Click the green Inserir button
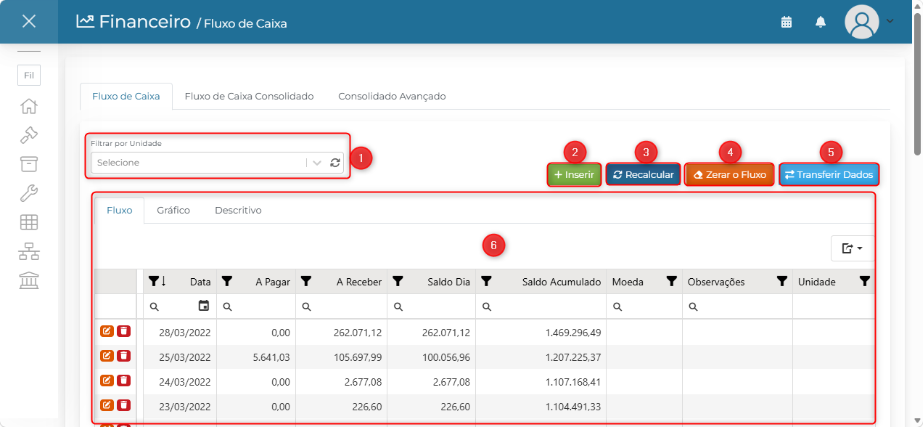Screen dimensions: 924x427 (575, 175)
